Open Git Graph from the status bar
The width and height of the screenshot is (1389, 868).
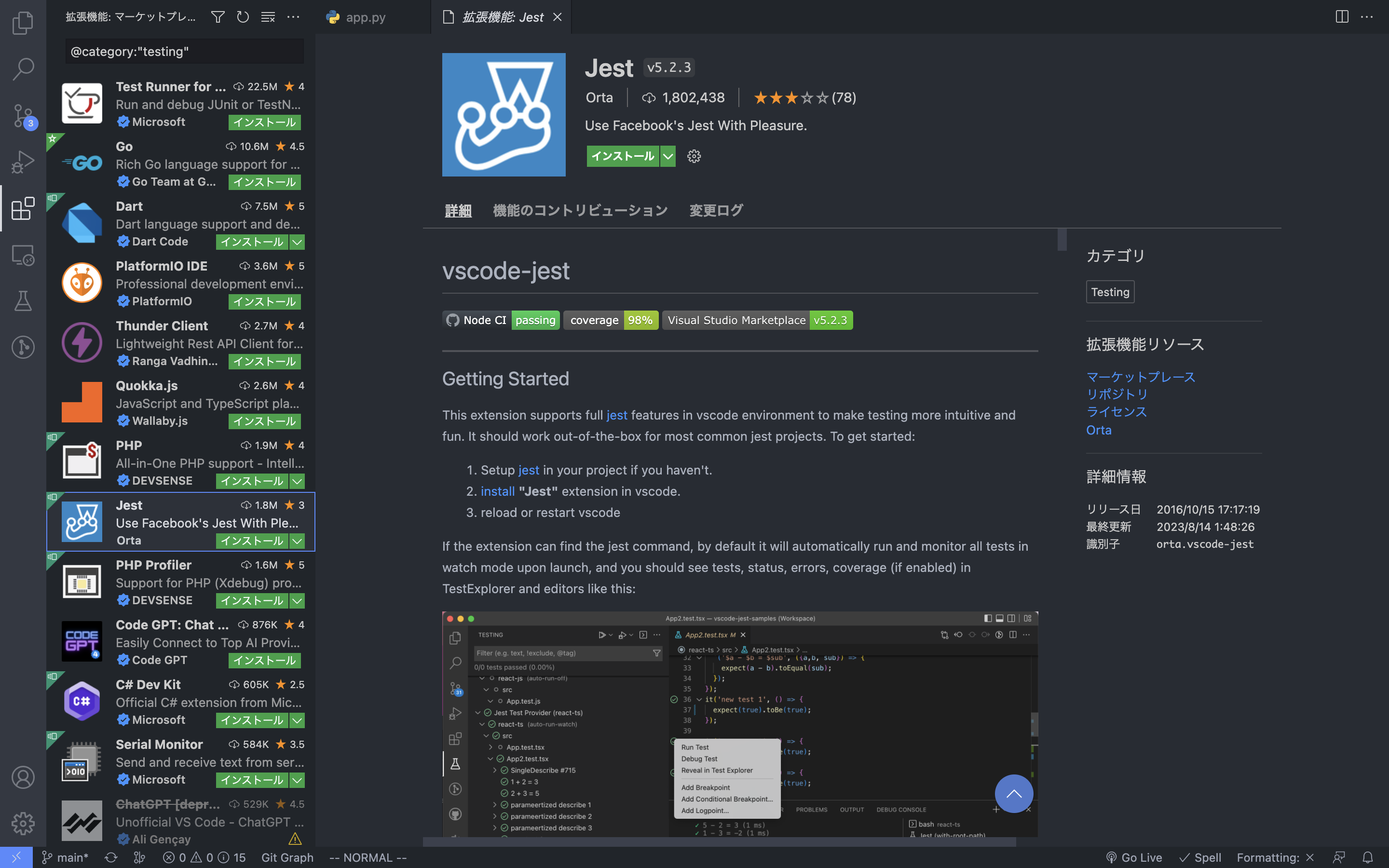click(x=287, y=857)
